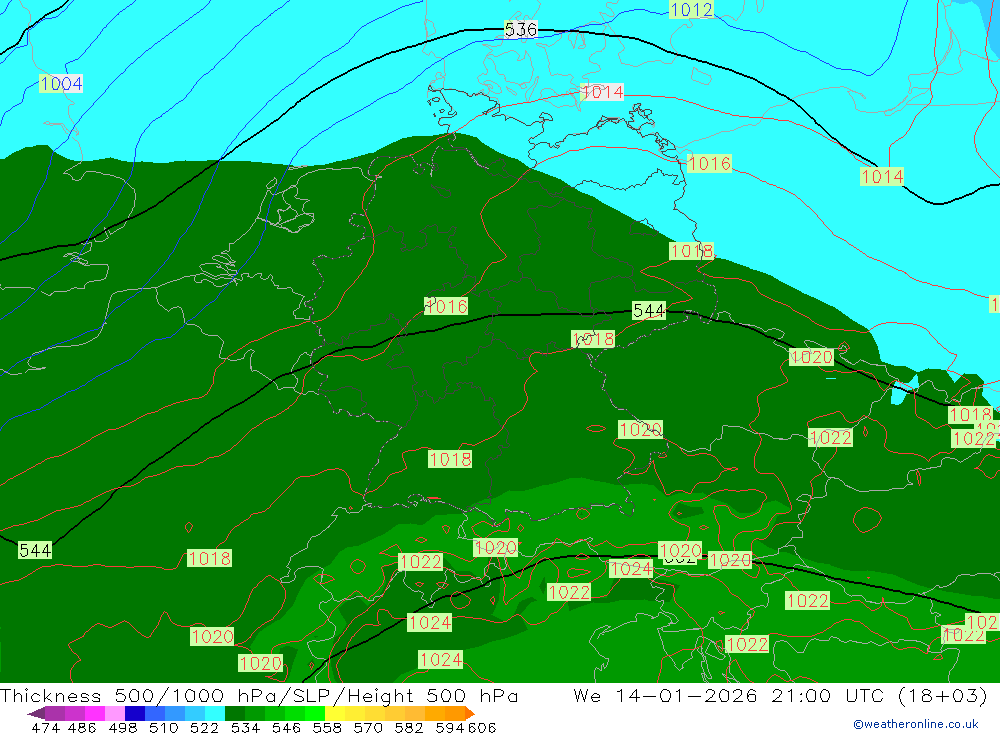Click the legend value 474
The height and width of the screenshot is (733, 1000).
click(45, 728)
